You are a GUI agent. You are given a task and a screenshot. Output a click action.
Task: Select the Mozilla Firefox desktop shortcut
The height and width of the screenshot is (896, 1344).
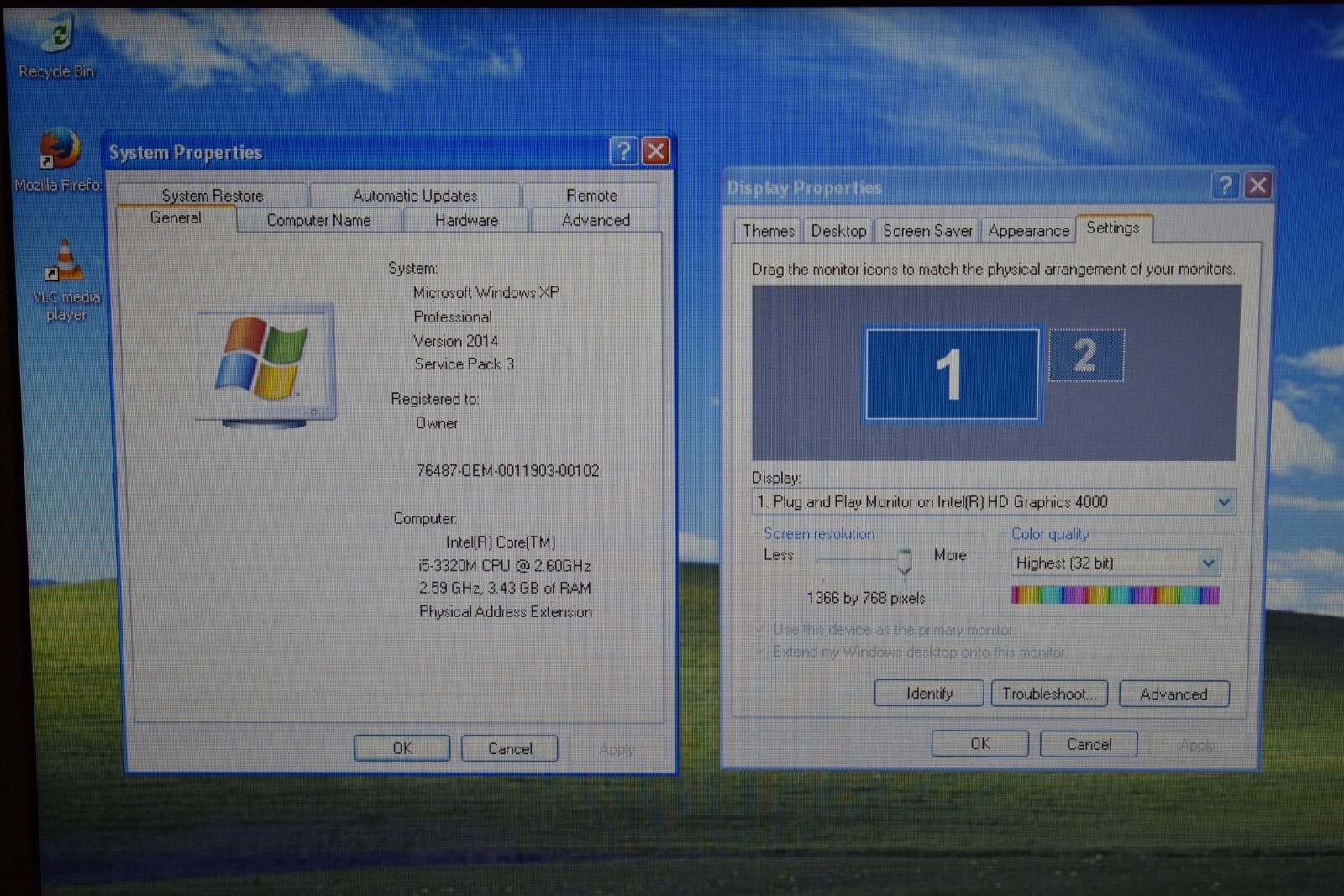pos(59,160)
